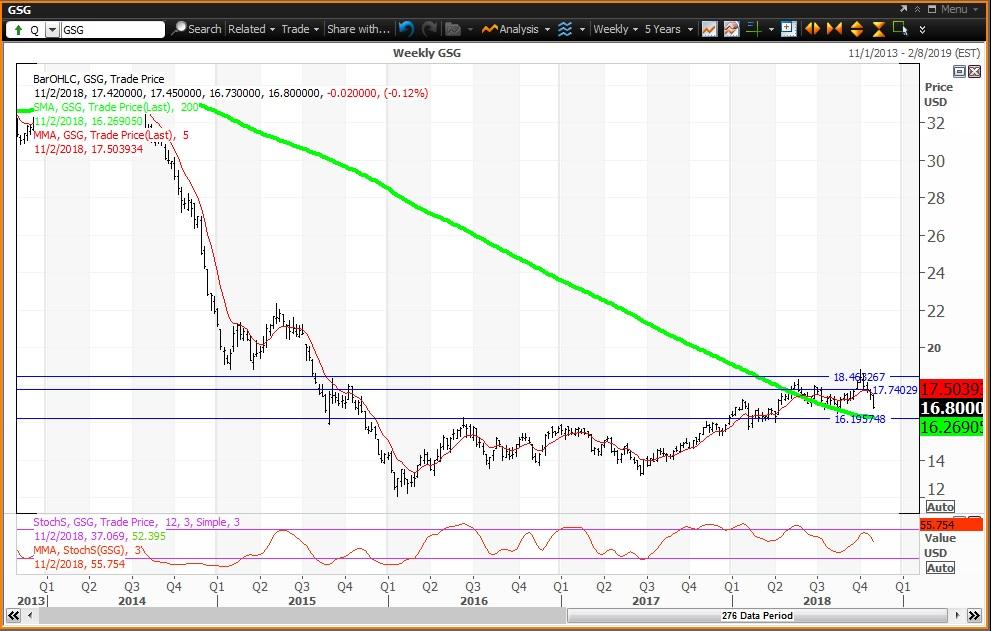
Task: Toggle Auto scaling on stochastic axis
Action: [940, 568]
